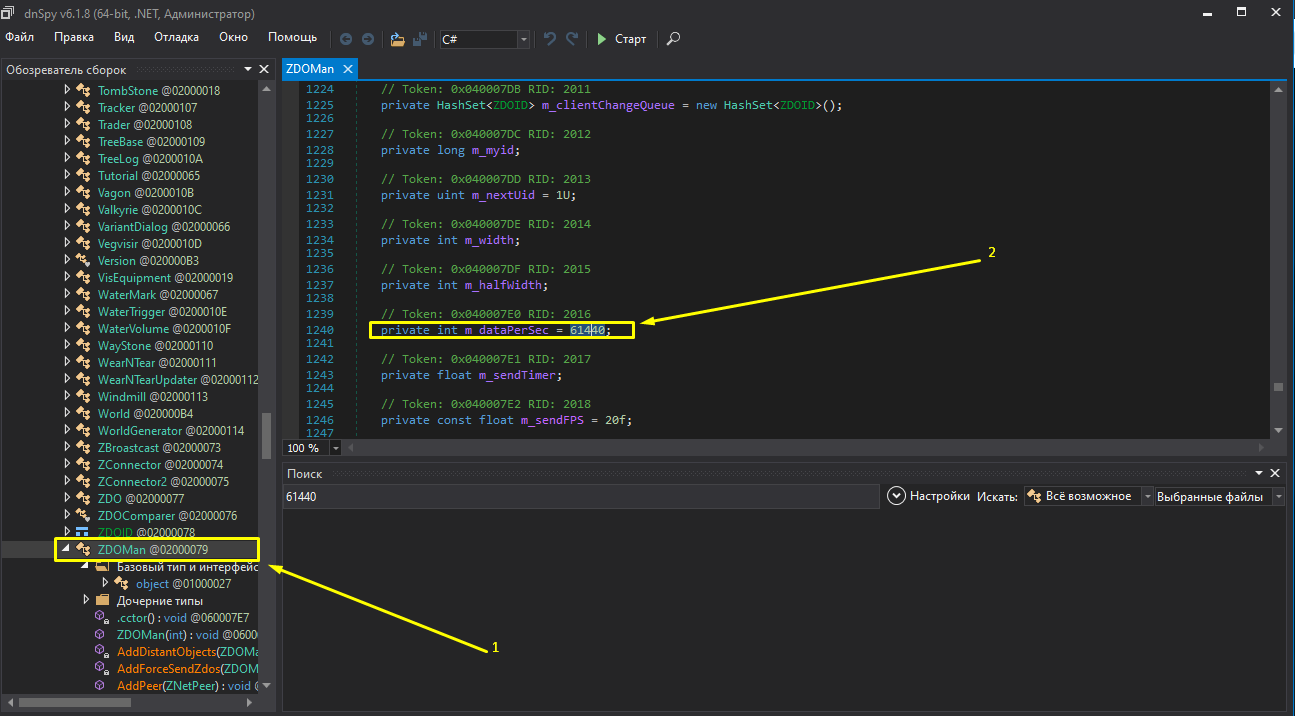Expand the Дочерние типы folder node
Screen dimensions: 1295x716
[x=87, y=600]
